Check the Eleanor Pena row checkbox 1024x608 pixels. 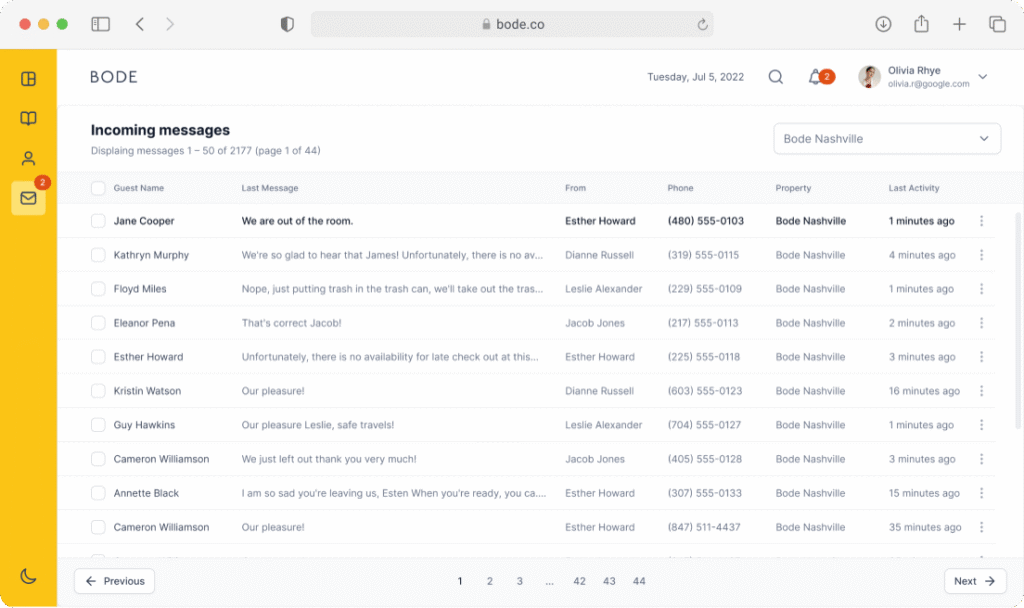(x=98, y=323)
